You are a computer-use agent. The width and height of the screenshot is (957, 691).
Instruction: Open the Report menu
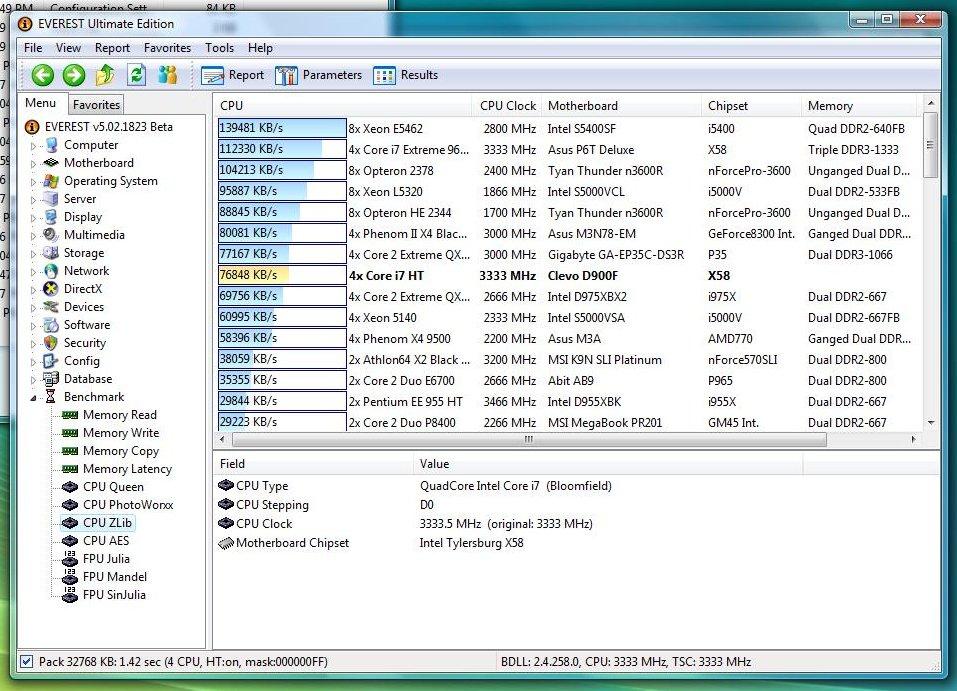112,48
